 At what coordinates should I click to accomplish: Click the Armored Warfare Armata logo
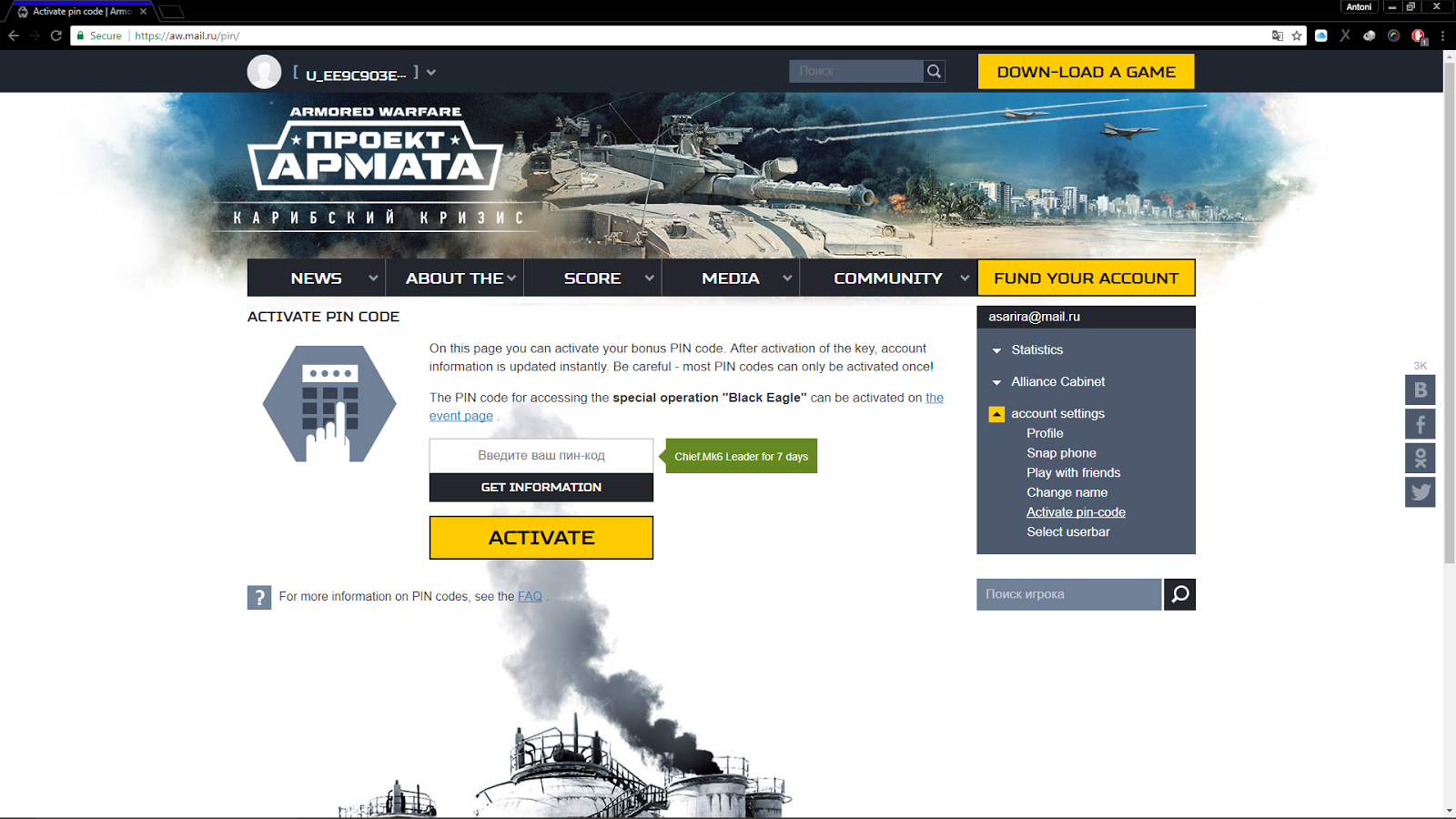click(375, 148)
